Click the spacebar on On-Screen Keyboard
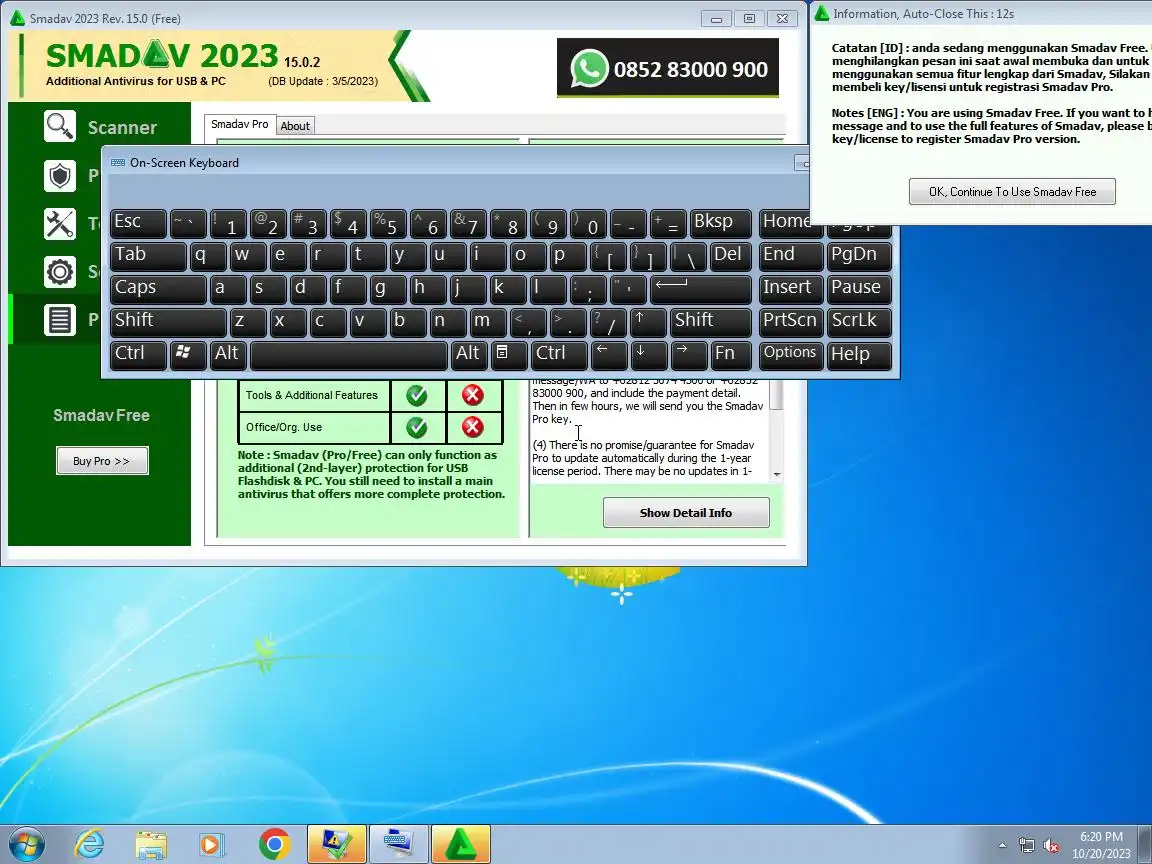Viewport: 1152px width, 864px height. coord(348,355)
